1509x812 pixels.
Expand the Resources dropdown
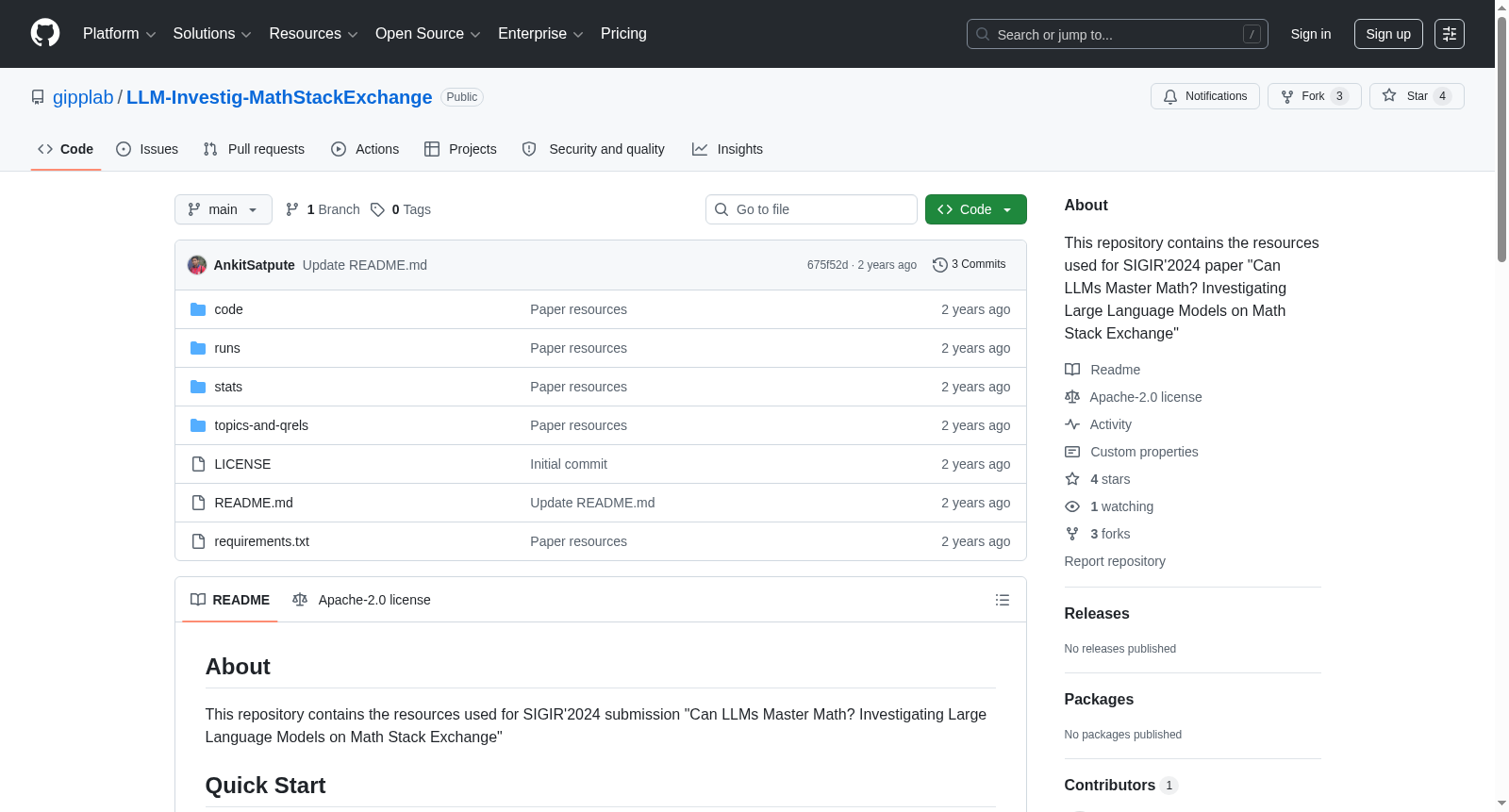[x=313, y=34]
